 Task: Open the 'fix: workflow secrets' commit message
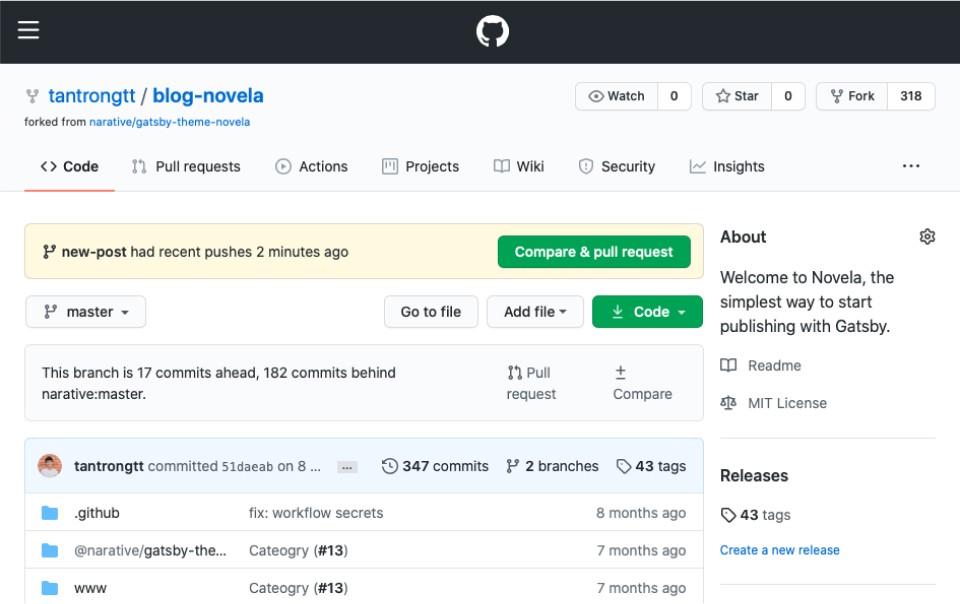point(316,513)
